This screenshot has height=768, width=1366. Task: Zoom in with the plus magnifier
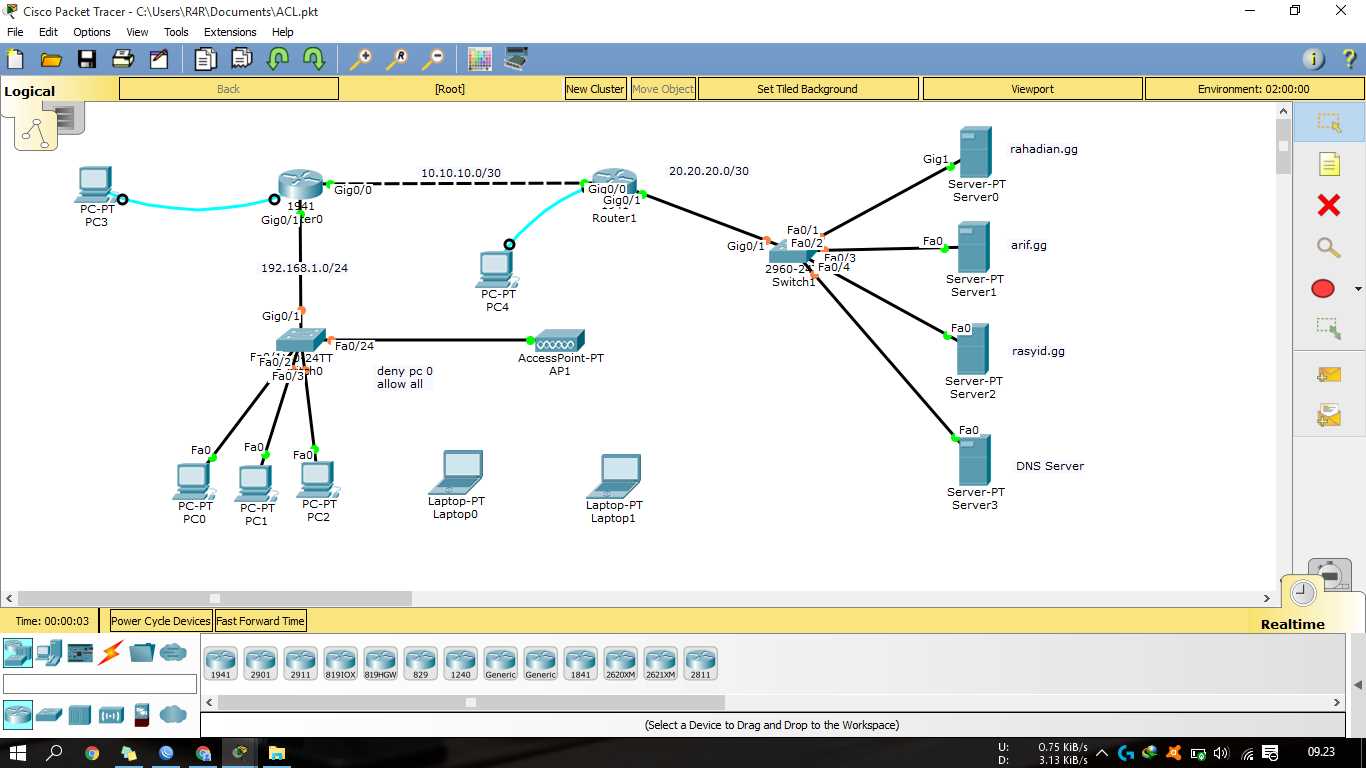coord(360,59)
